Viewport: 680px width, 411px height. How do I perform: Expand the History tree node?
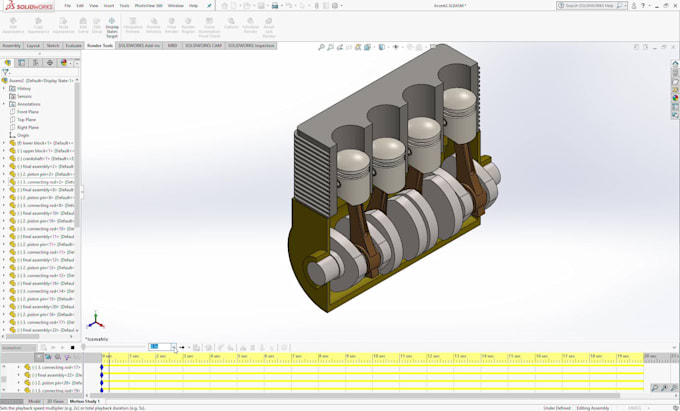coord(4,88)
